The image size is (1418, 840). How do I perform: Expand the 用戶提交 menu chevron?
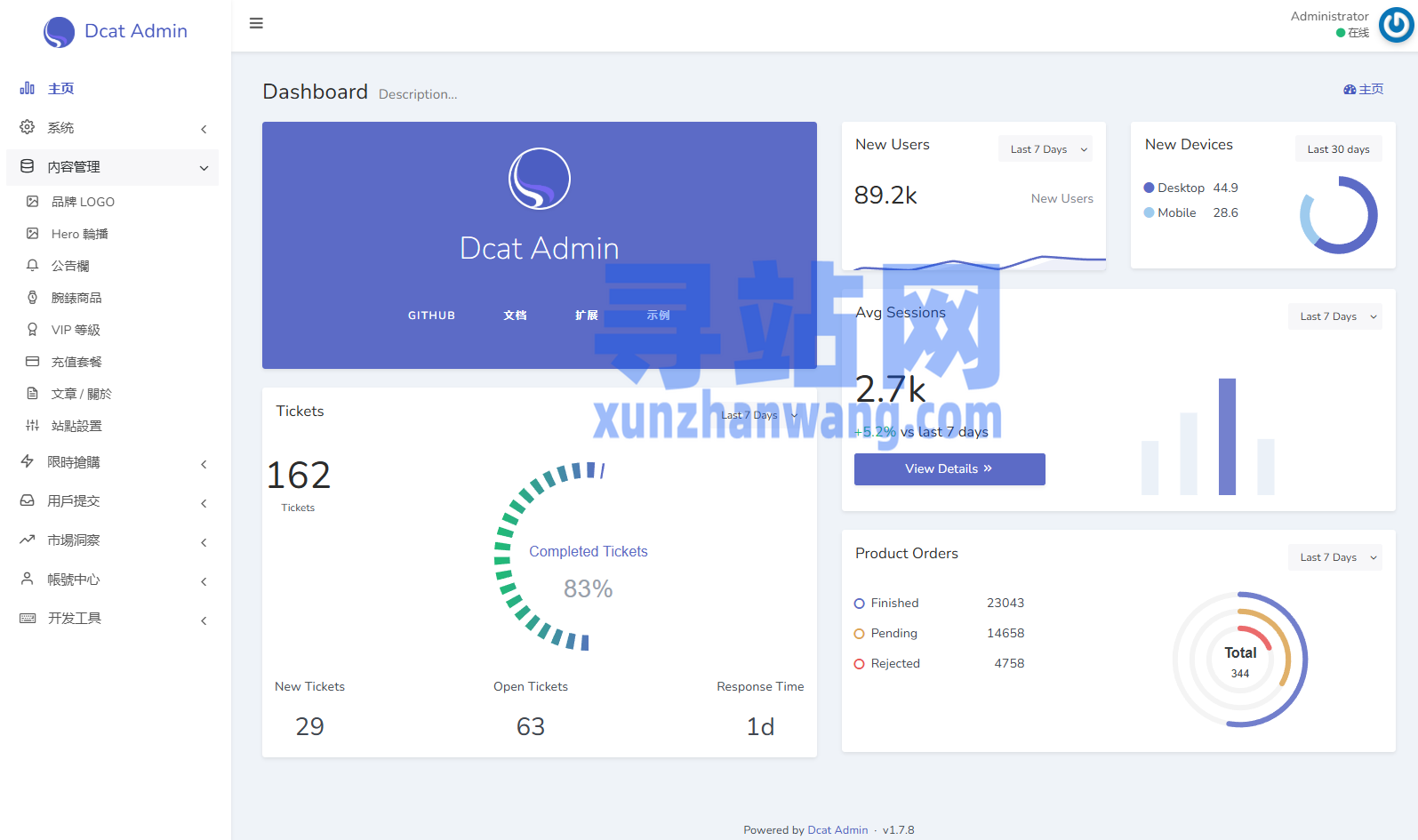(x=204, y=503)
